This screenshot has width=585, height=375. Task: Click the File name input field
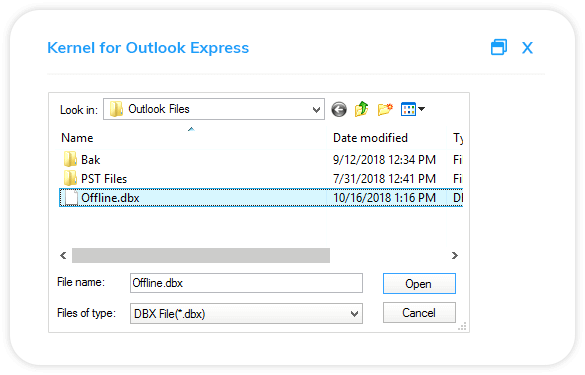click(x=246, y=283)
